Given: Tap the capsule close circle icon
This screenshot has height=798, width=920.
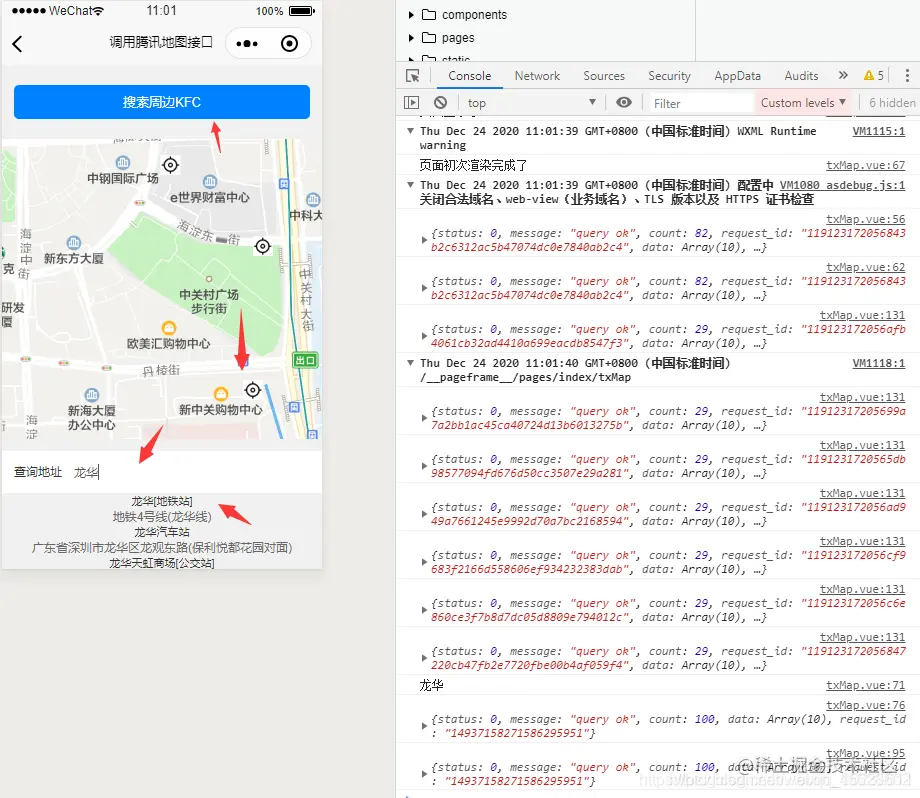Looking at the screenshot, I should 289,43.
